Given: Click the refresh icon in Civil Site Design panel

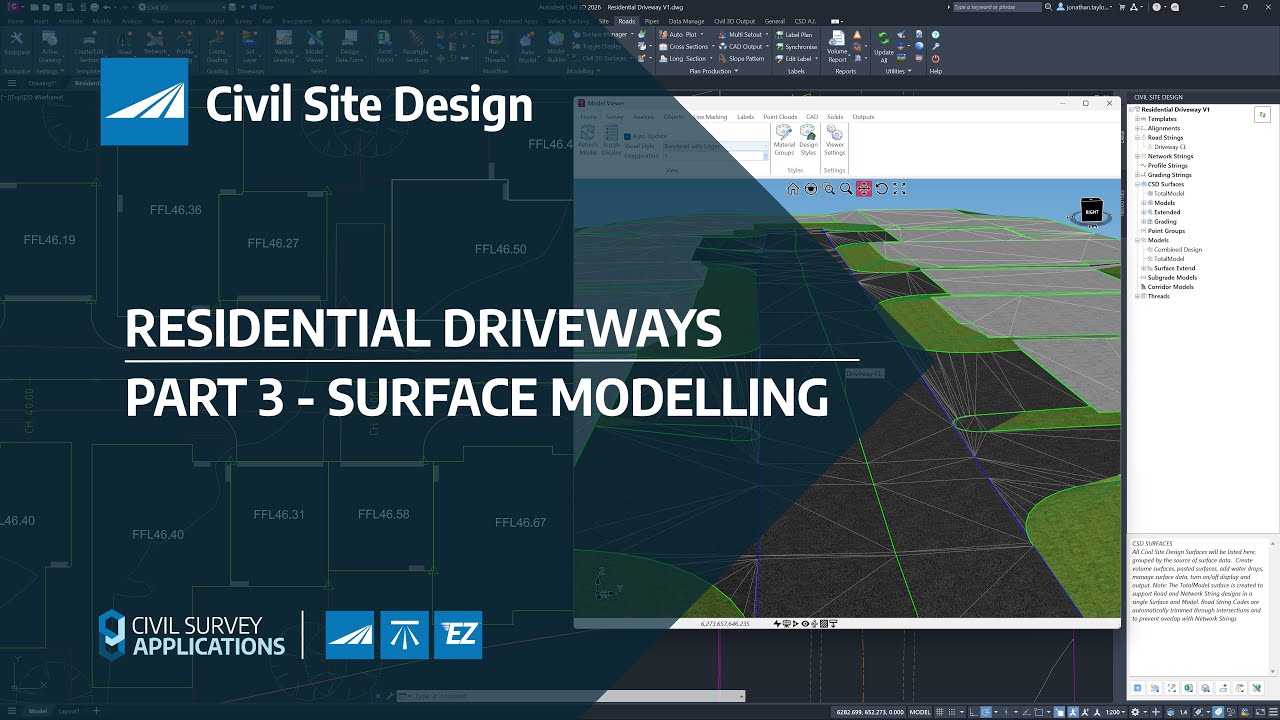Looking at the screenshot, I should tap(1262, 115).
